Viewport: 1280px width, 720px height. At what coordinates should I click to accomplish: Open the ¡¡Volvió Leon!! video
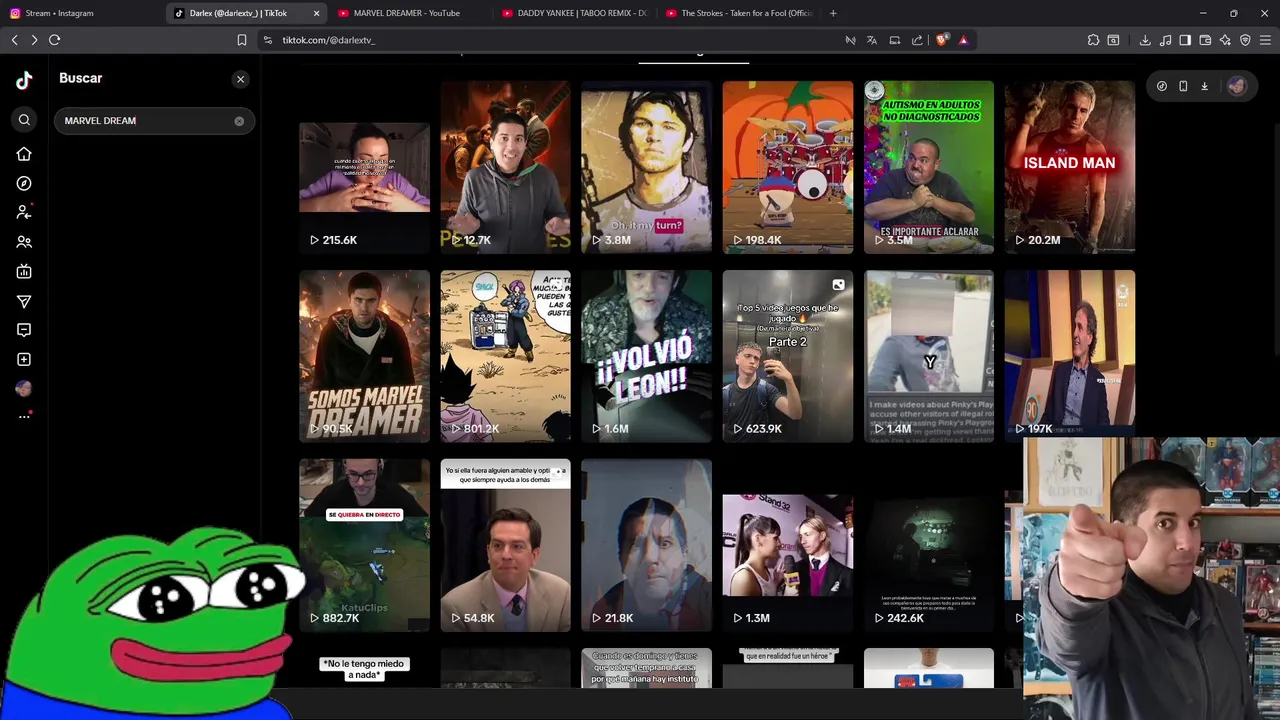tap(646, 356)
